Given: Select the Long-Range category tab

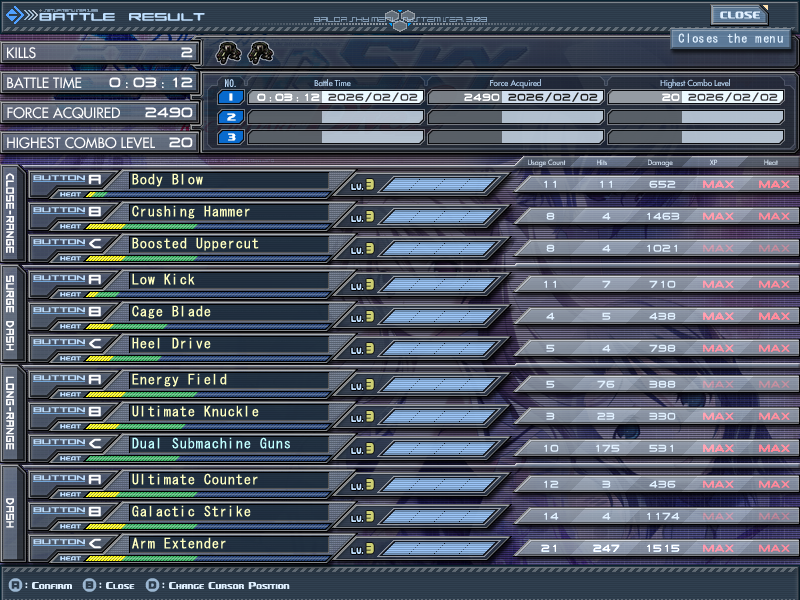Looking at the screenshot, I should [11, 415].
